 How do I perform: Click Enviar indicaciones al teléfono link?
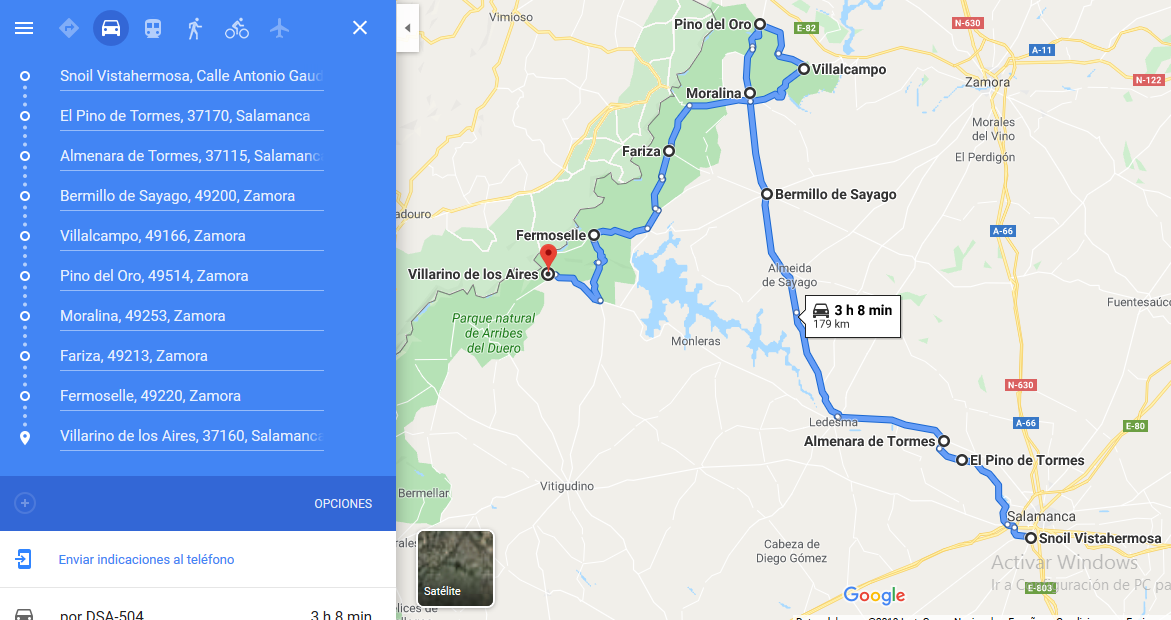tap(146, 559)
